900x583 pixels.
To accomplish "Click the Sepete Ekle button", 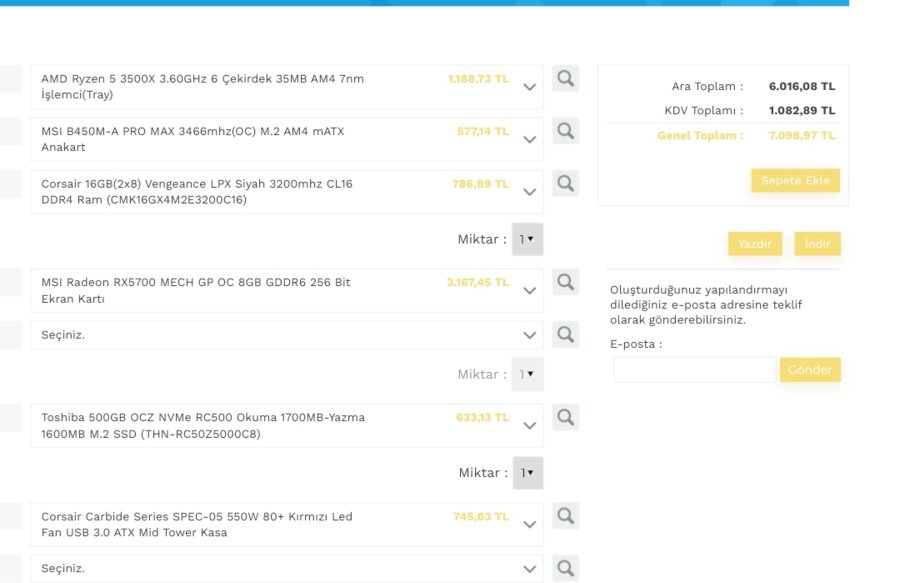I will point(795,181).
